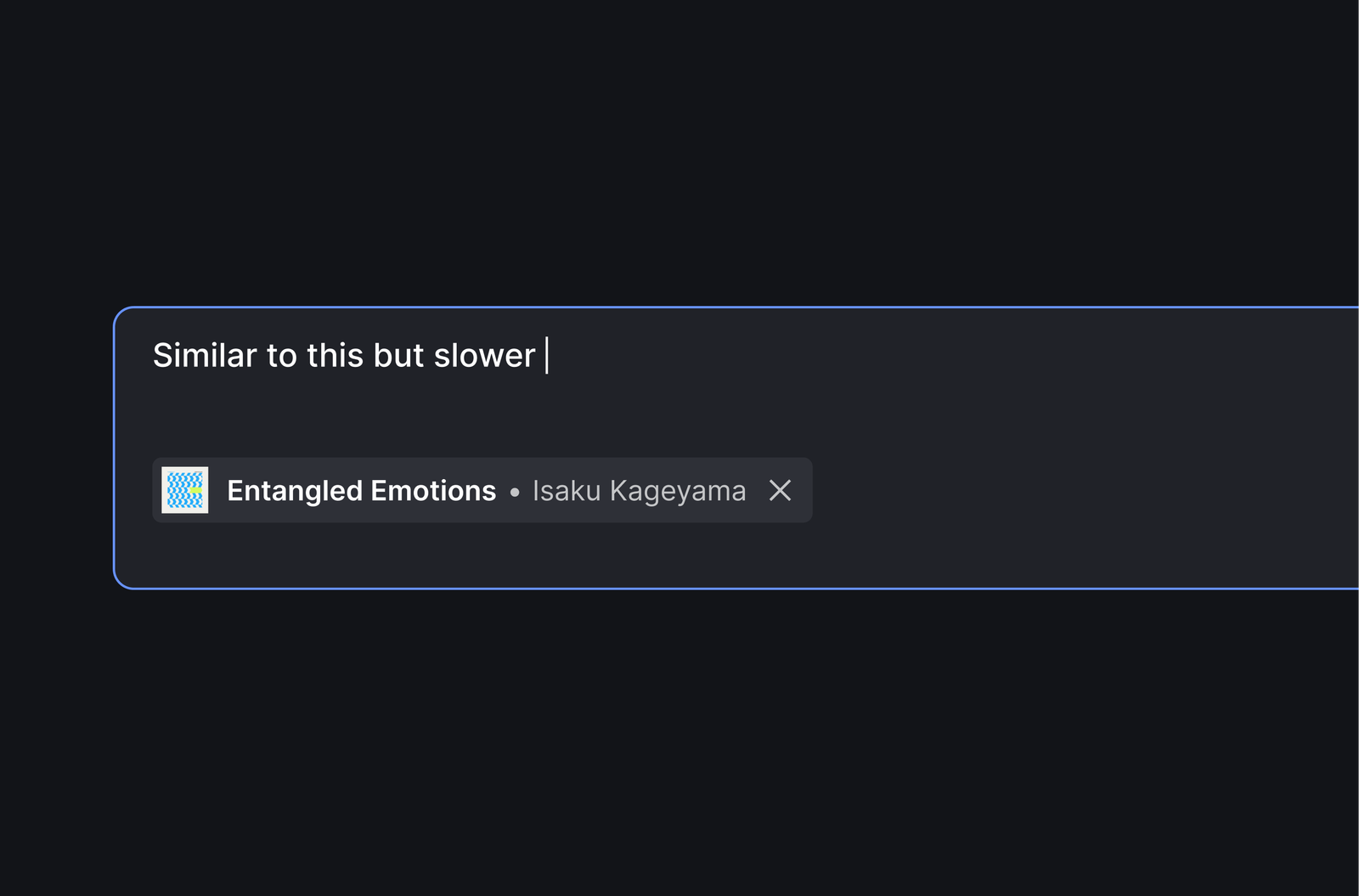Click the bullet separator in the track chip
Viewport: 1359px width, 896px height.
[x=515, y=492]
